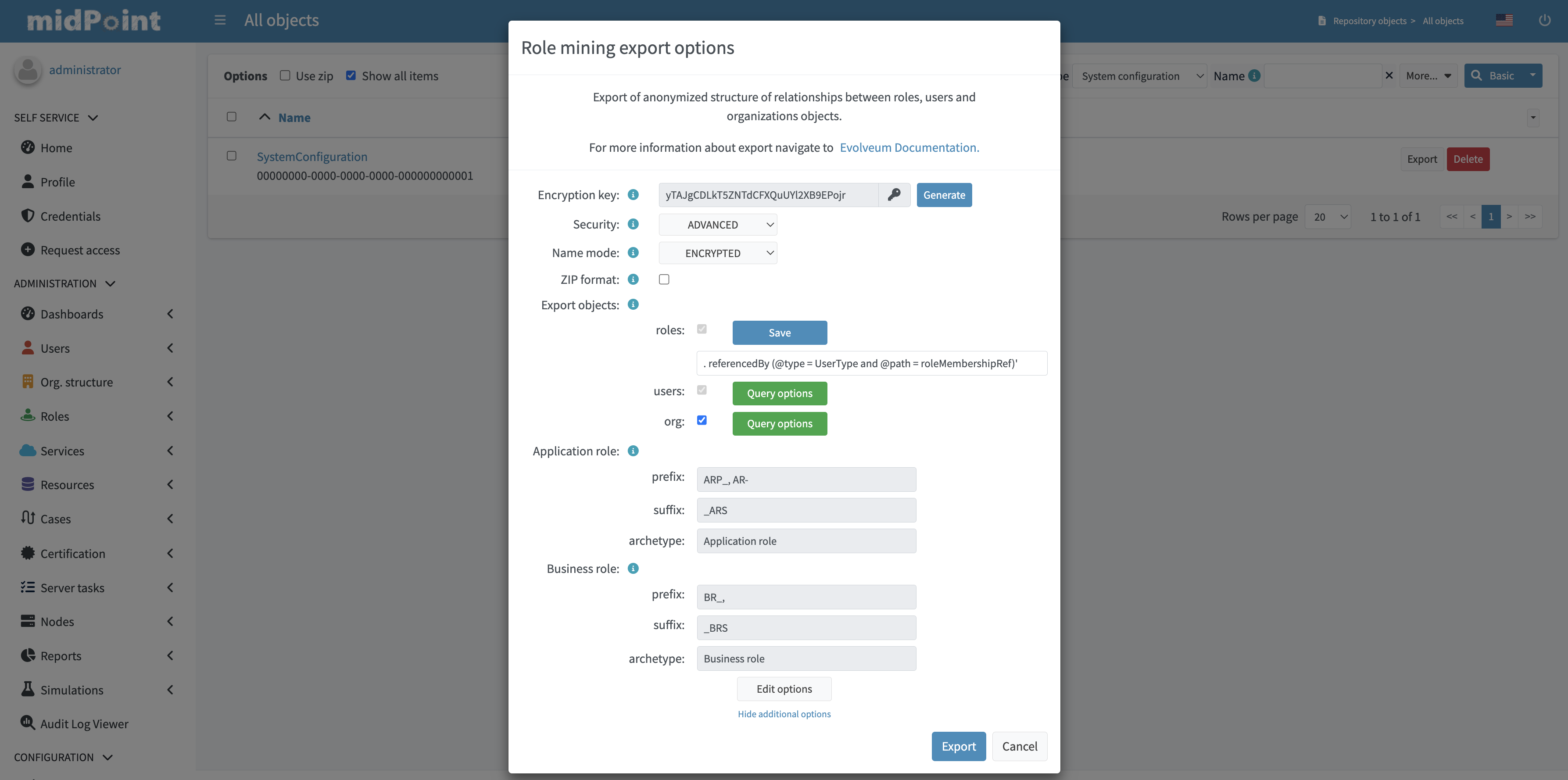Click the hamburger menu icon in header
1568x780 pixels.
(220, 20)
